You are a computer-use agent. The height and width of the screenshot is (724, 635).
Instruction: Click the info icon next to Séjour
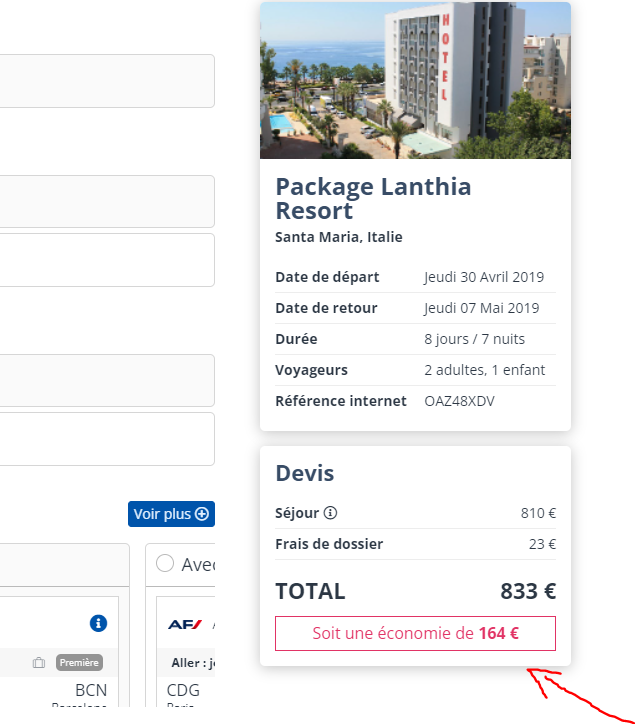(x=331, y=513)
